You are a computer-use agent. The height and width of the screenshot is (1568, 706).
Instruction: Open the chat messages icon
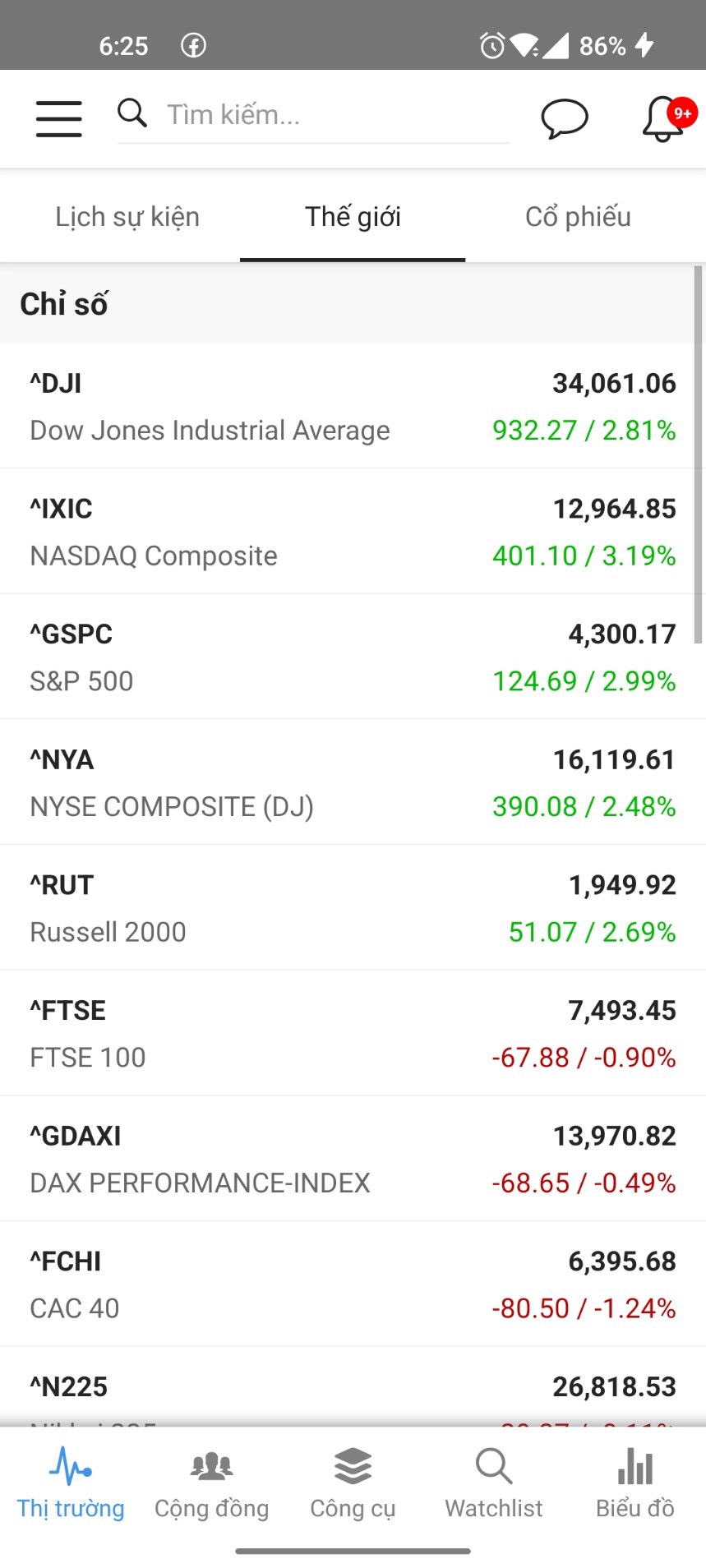tap(564, 118)
